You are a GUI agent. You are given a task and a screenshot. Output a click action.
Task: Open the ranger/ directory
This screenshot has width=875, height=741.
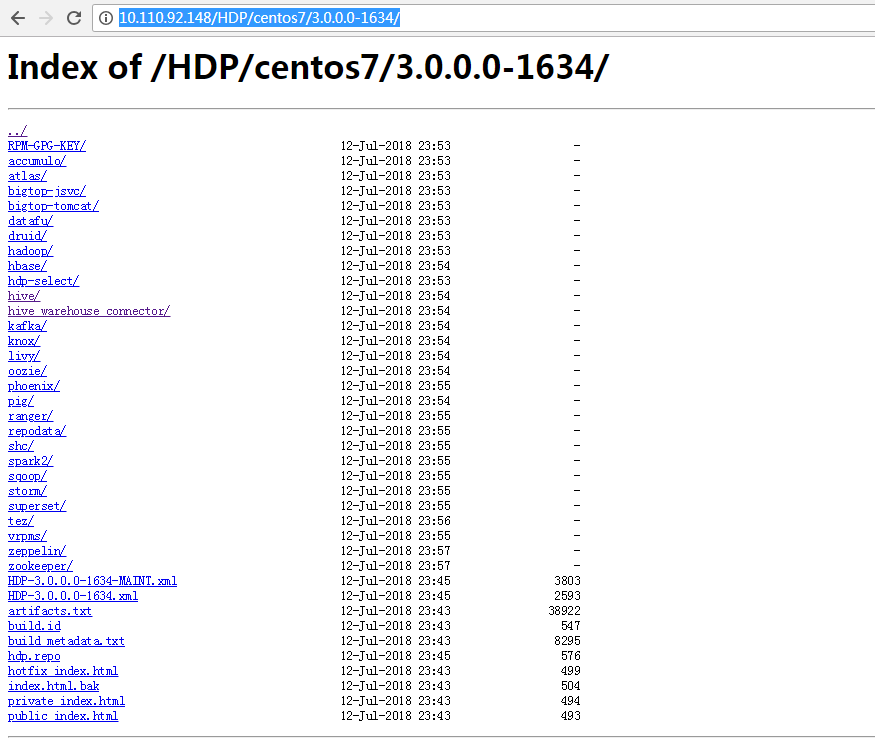[31, 416]
